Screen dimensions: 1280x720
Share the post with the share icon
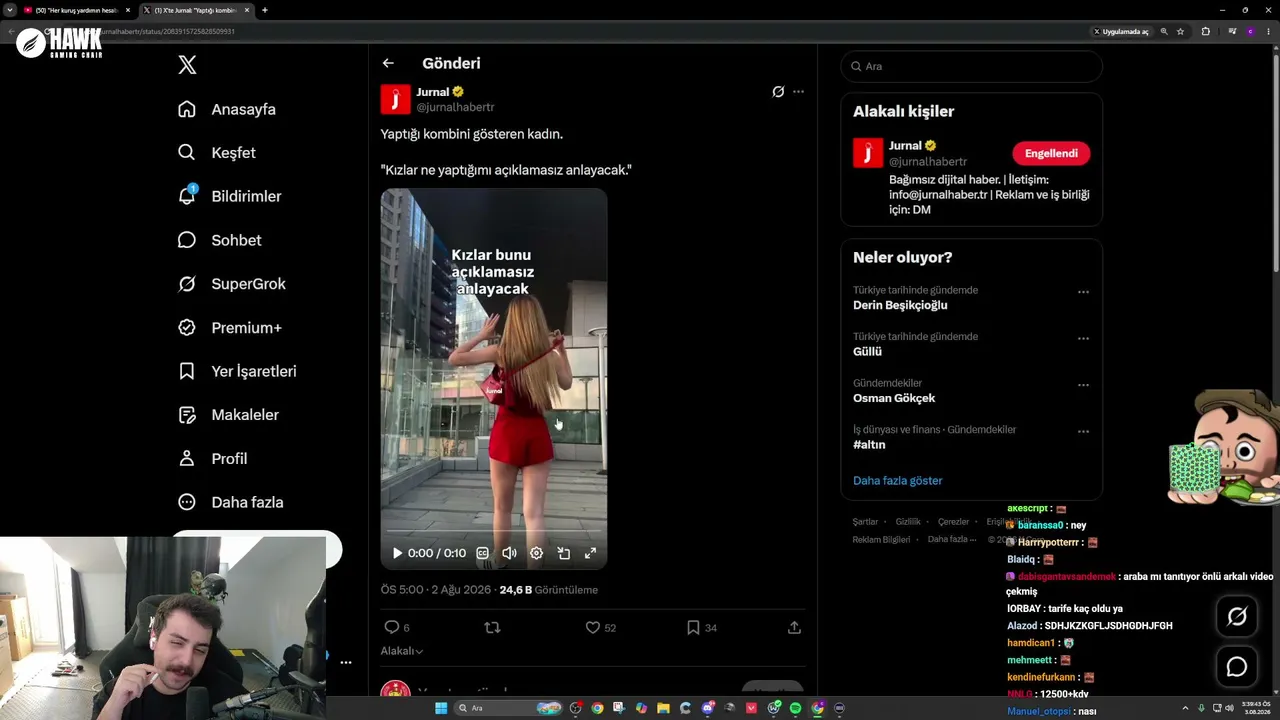pyautogui.click(x=794, y=627)
